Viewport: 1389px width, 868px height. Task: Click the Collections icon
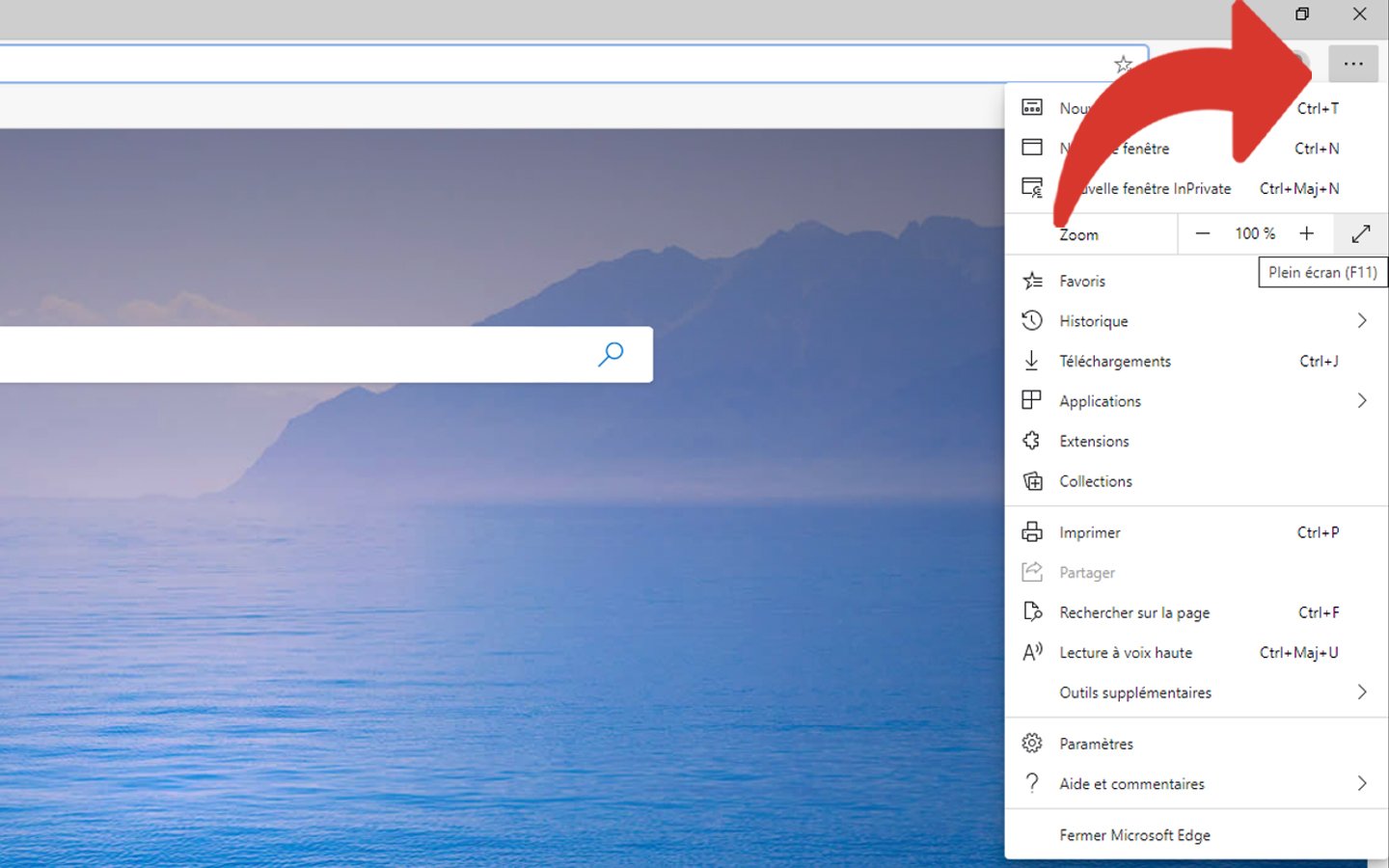coord(1032,481)
